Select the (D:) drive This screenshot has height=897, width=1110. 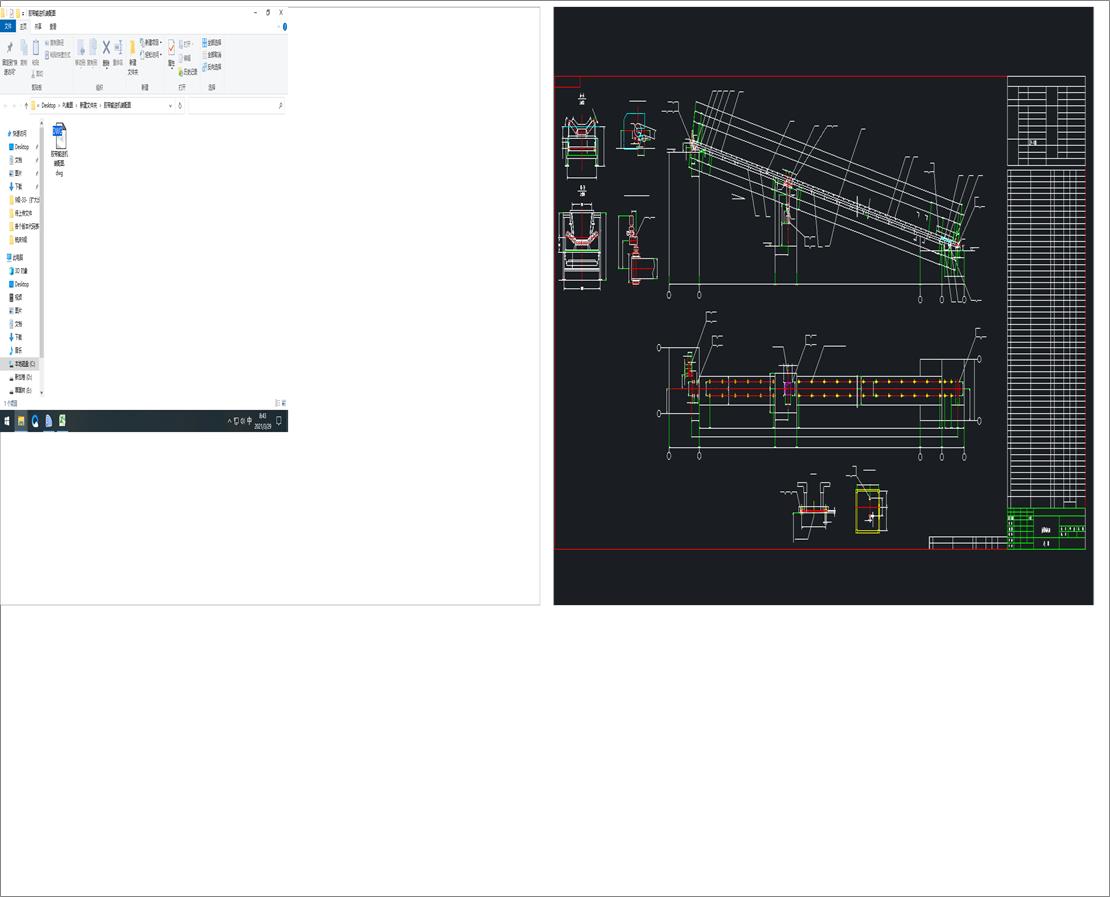[x=21, y=377]
